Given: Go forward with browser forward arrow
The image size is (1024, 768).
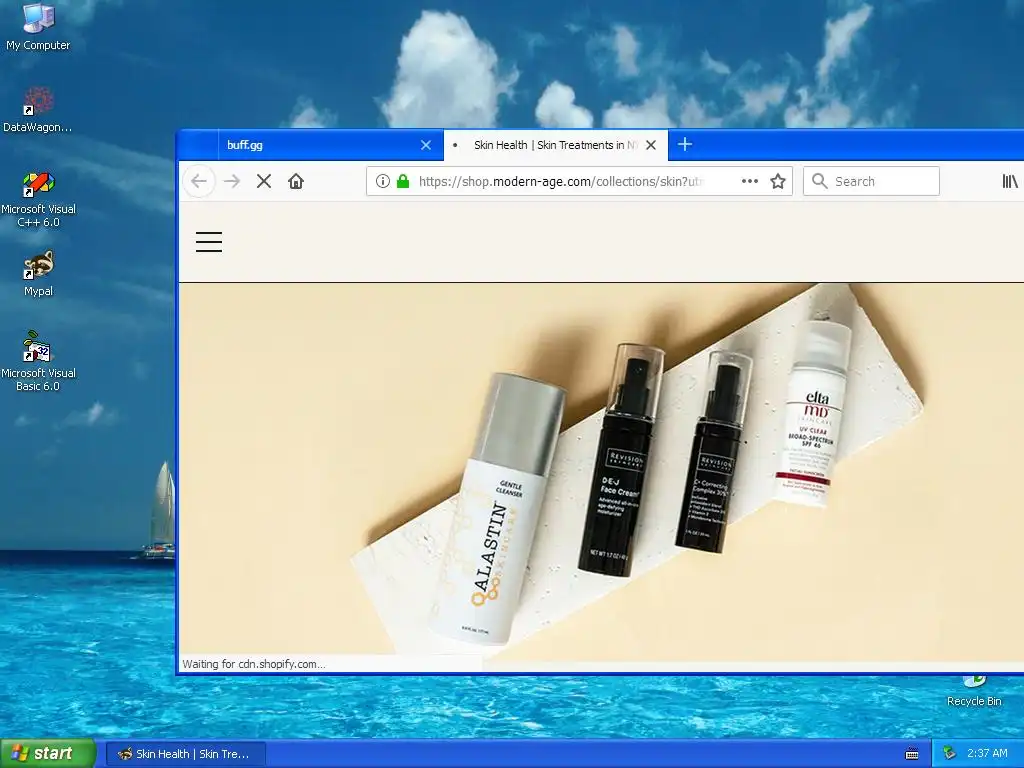Looking at the screenshot, I should 232,181.
